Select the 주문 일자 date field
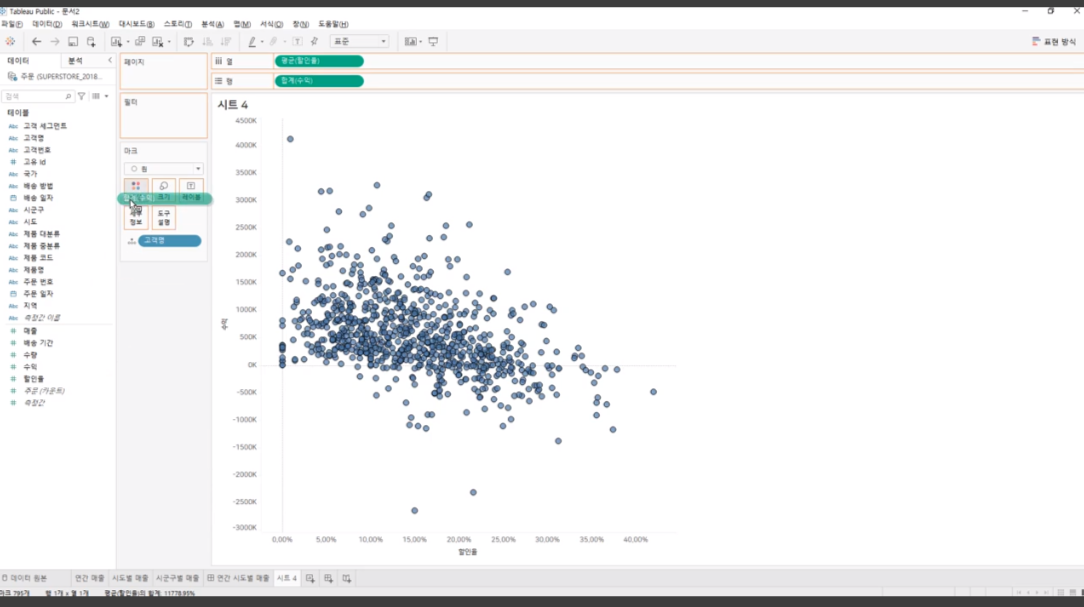The image size is (1084, 607). 38,294
